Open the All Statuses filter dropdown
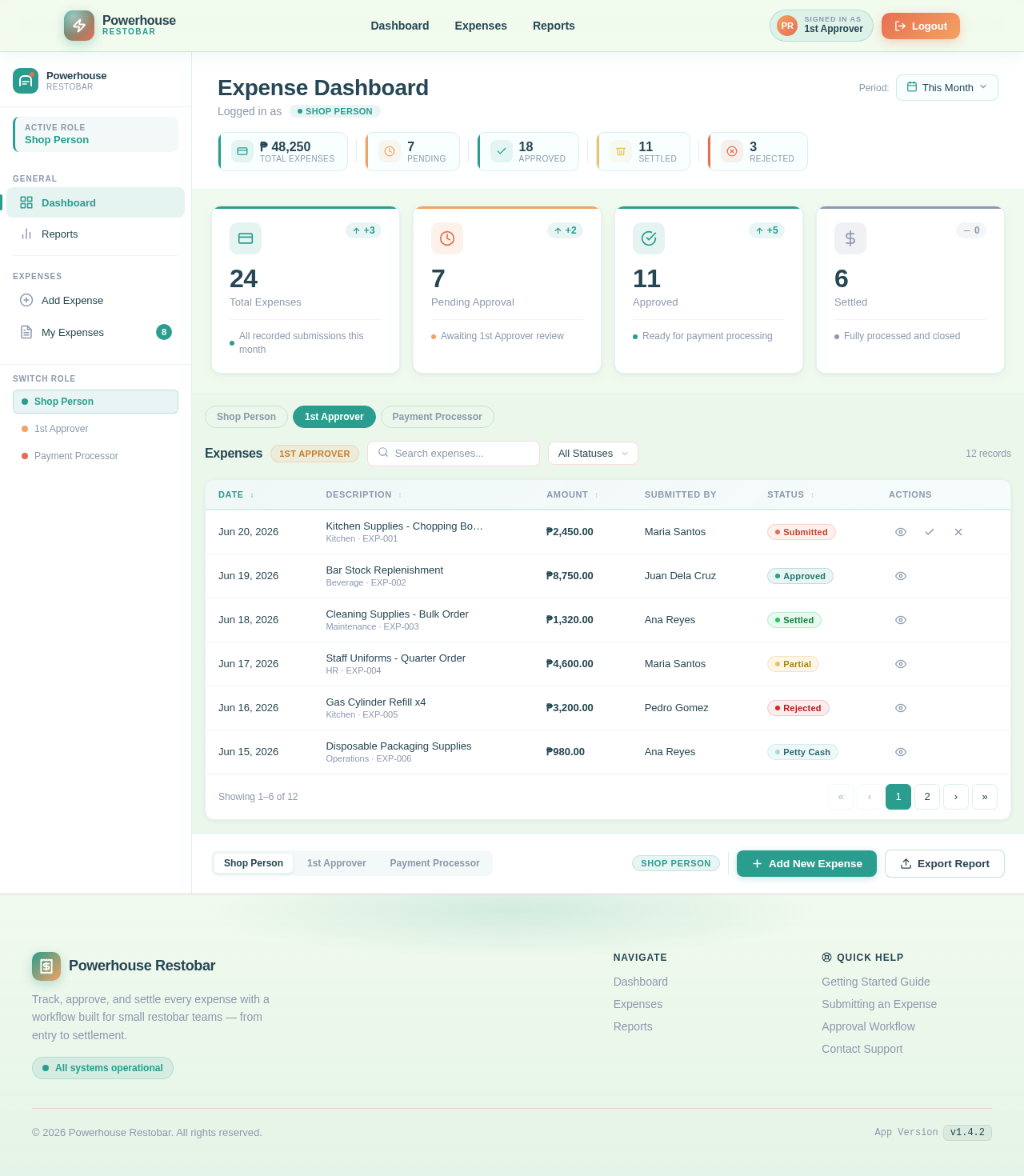The image size is (1024, 1176). tap(593, 454)
